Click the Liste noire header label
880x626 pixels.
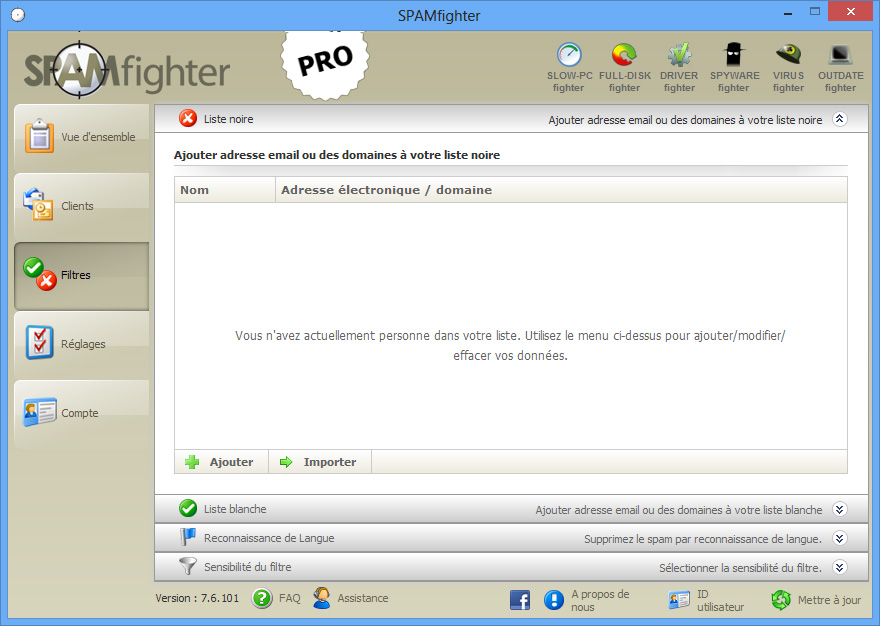[228, 119]
